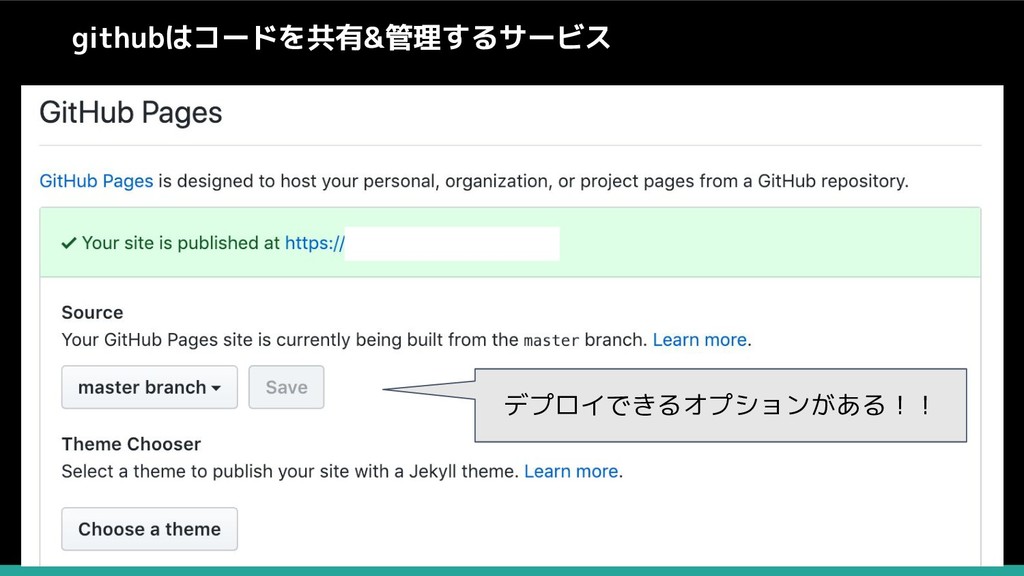Click the Source section label
This screenshot has width=1024, height=576.
[92, 312]
